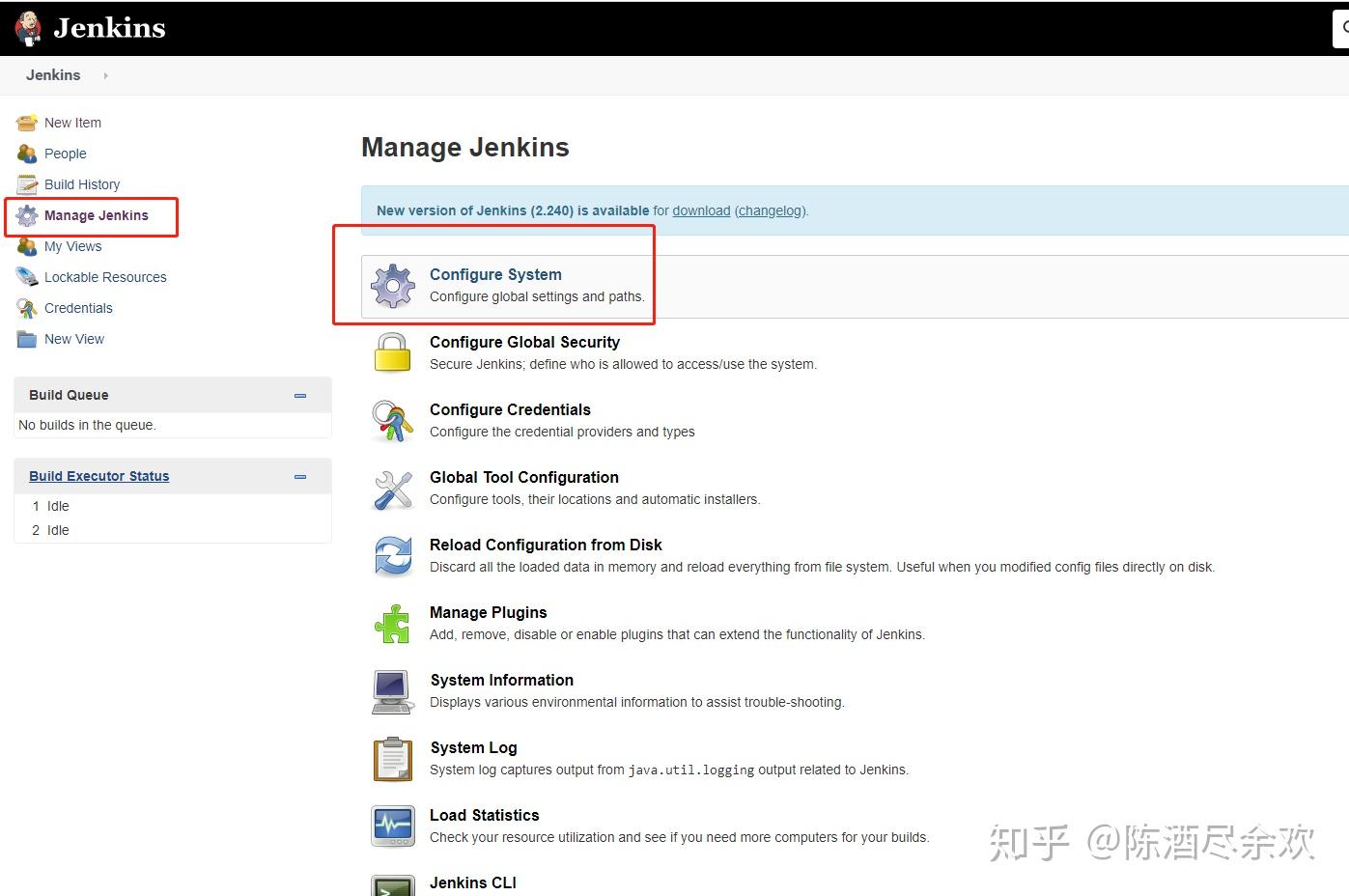Open the Configure Global Security link
Screen dimensions: 1349x896
coord(524,342)
